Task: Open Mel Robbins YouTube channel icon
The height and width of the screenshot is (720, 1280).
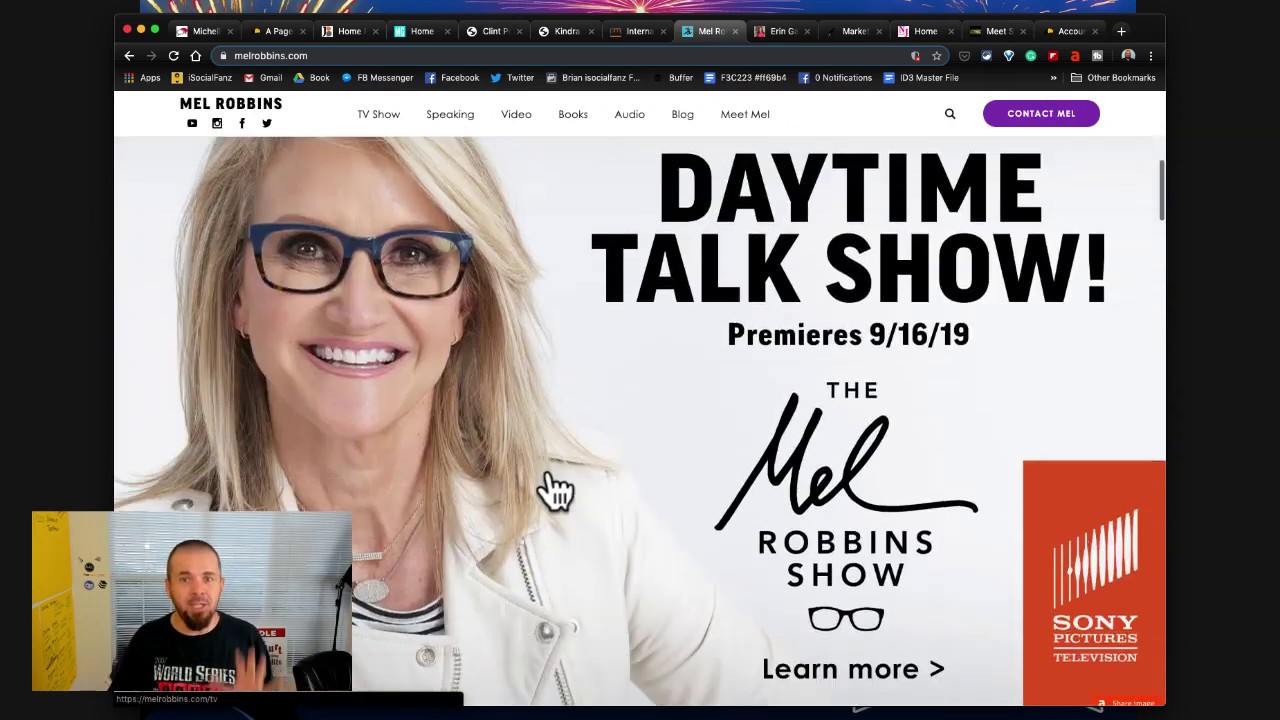Action: coord(192,123)
